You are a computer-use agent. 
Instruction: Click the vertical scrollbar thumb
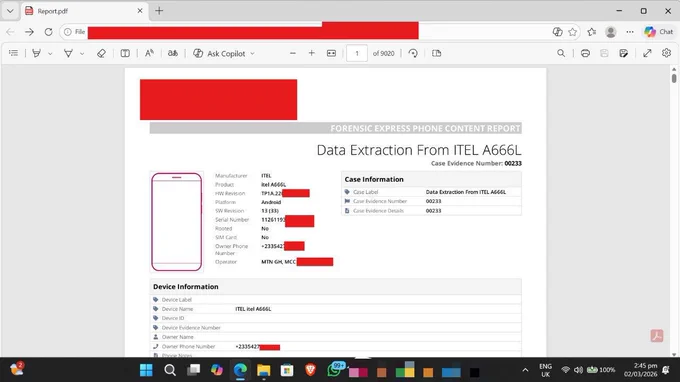point(673,78)
